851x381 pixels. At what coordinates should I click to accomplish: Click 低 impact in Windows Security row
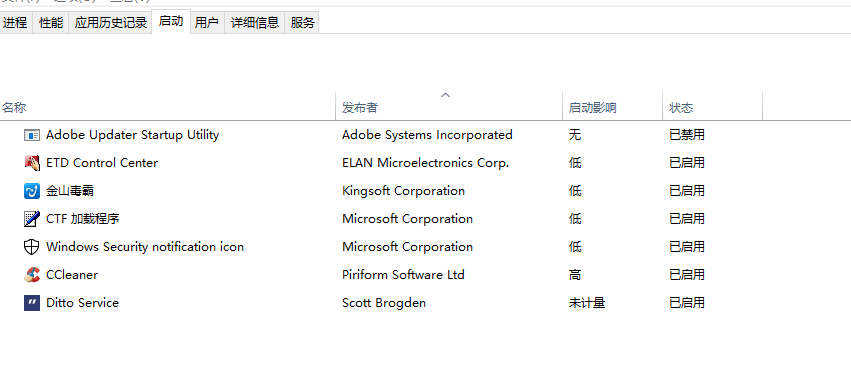575,247
